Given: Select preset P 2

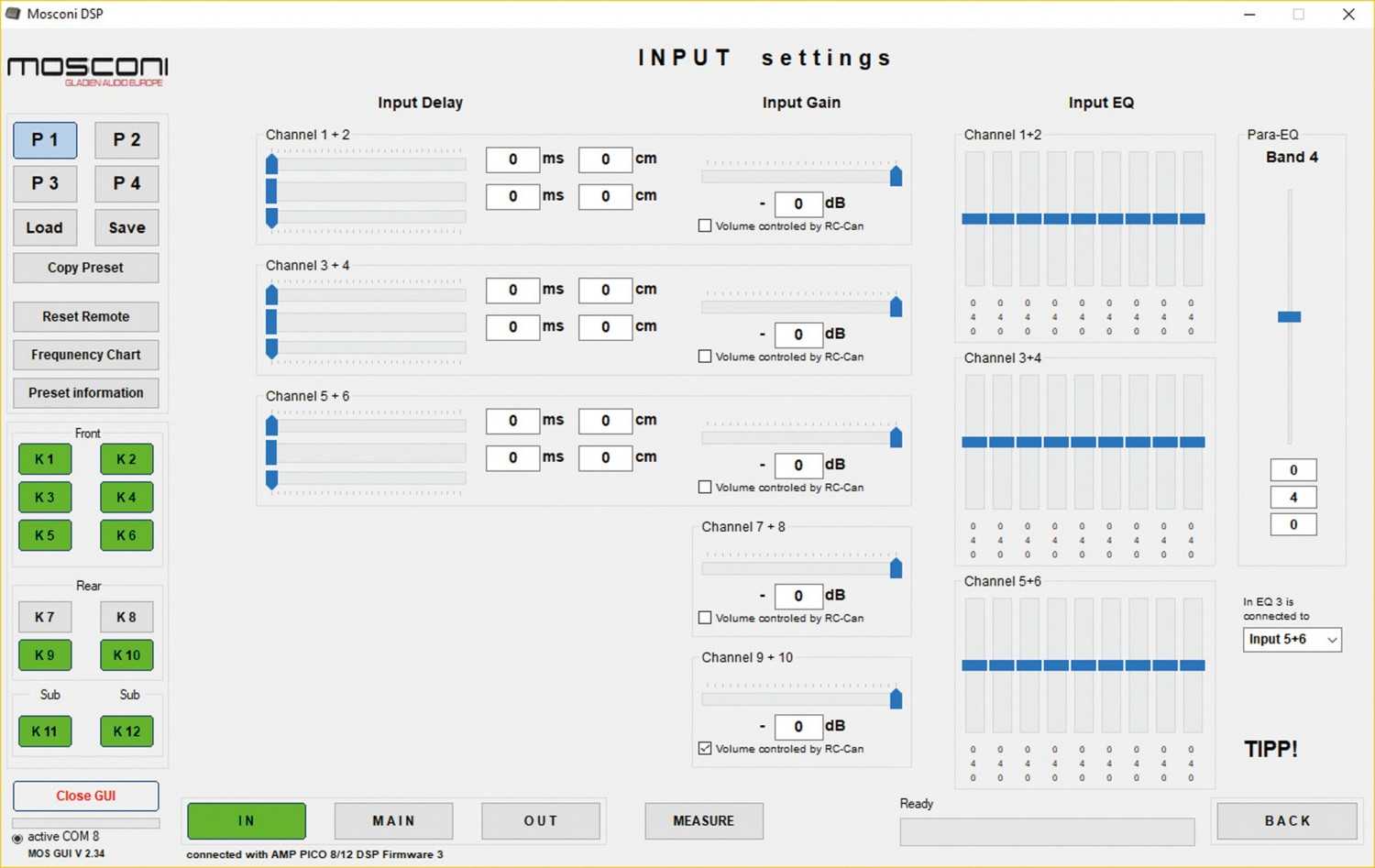Looking at the screenshot, I should pyautogui.click(x=126, y=140).
